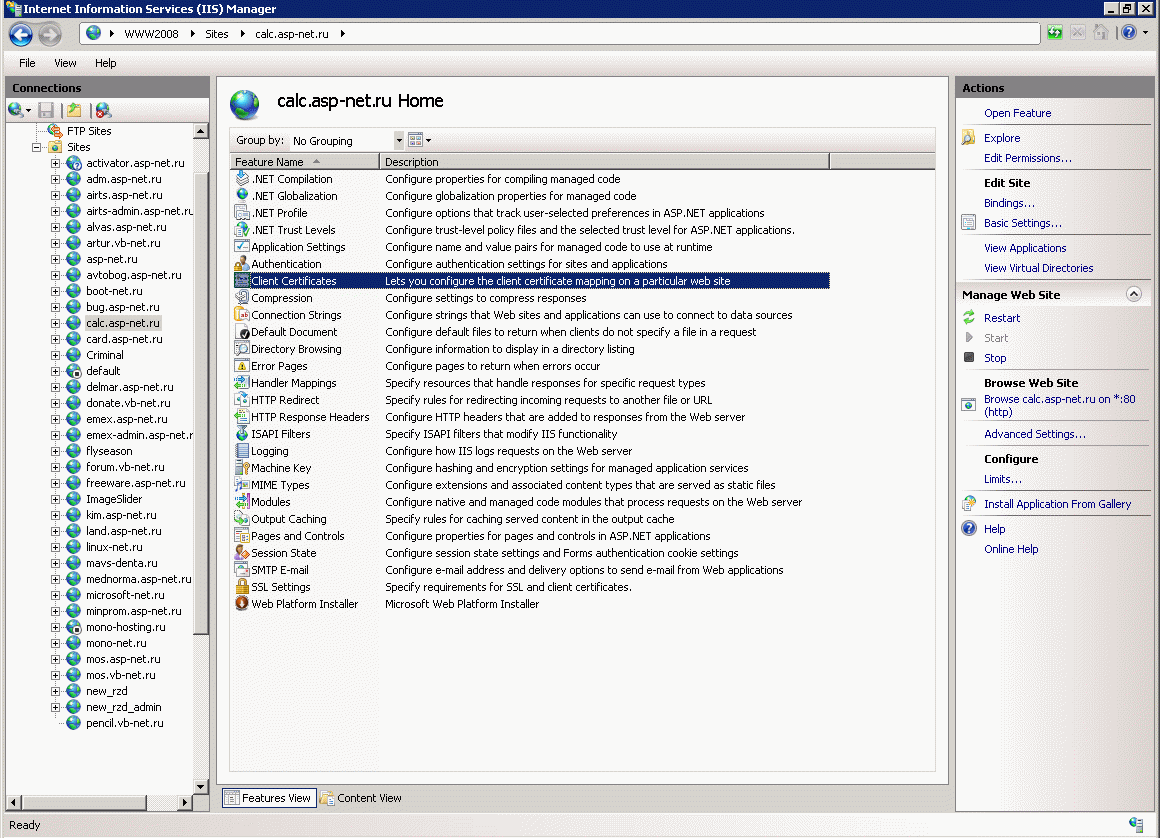Viewport: 1160px width, 838px height.
Task: Open the SSL Settings lock icon
Action: (242, 587)
